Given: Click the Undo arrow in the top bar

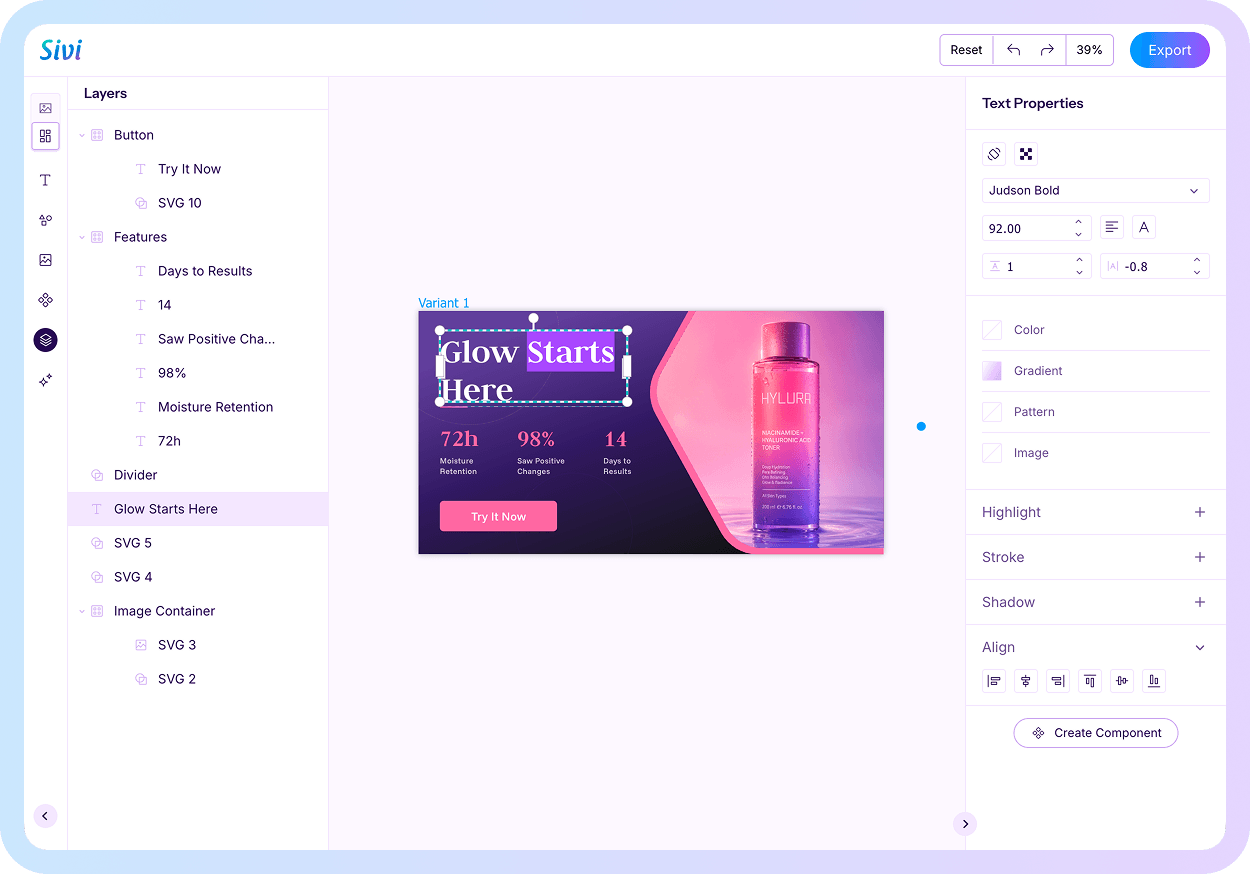Looking at the screenshot, I should point(1013,50).
